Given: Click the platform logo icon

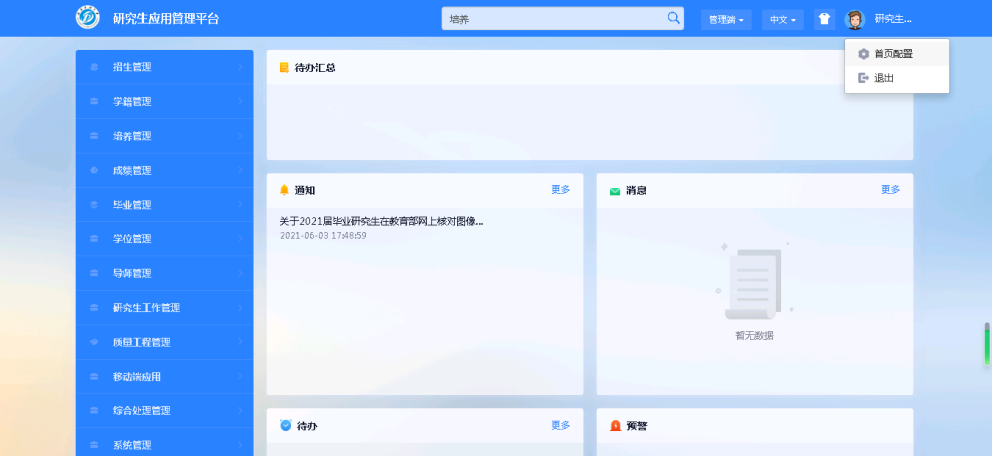Looking at the screenshot, I should click(88, 18).
